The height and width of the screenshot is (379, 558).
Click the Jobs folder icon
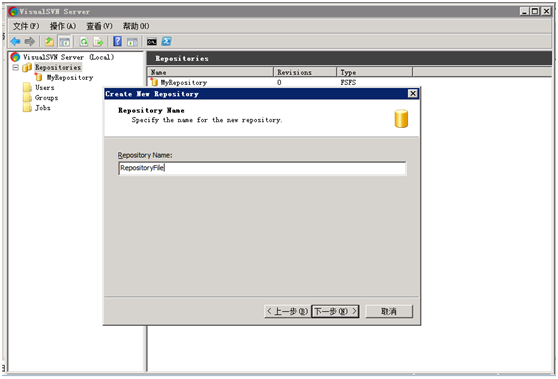coord(27,108)
